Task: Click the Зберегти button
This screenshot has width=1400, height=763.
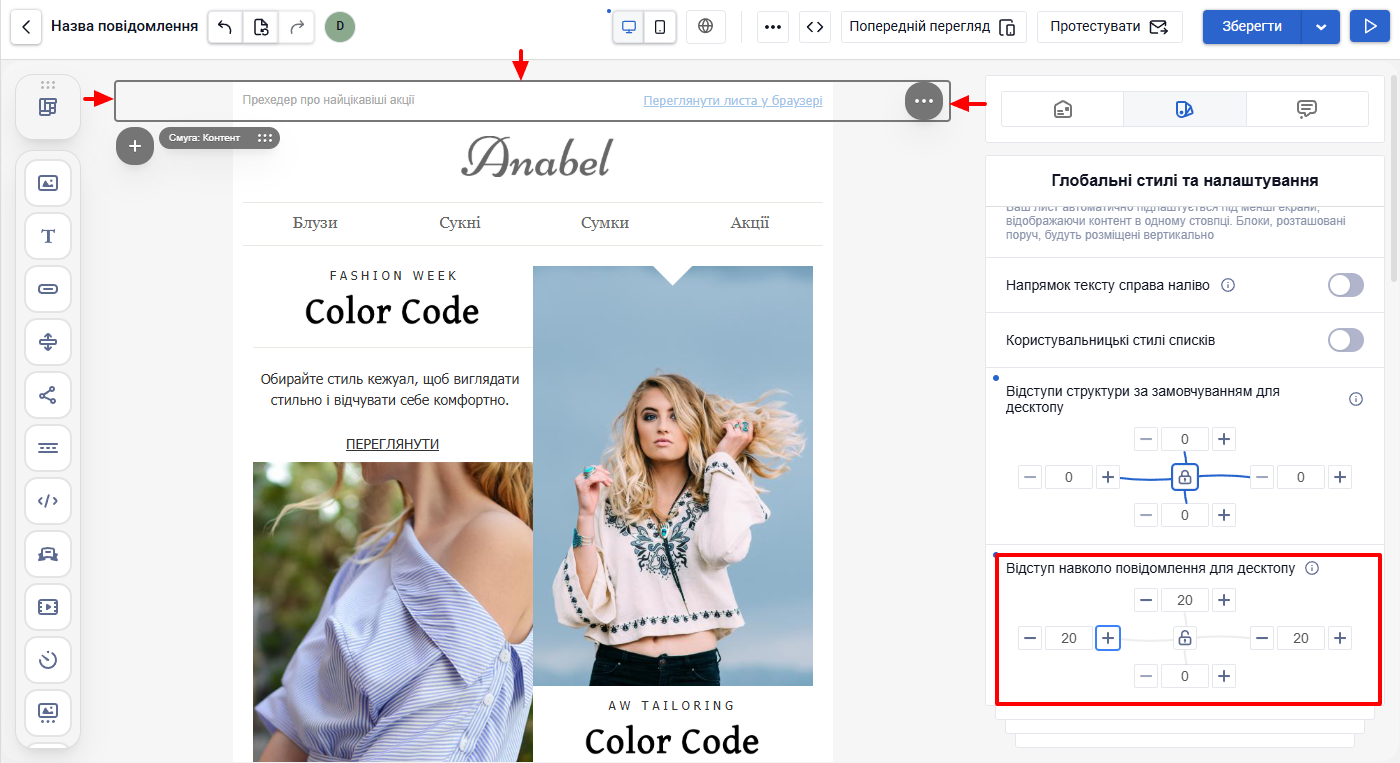Action: pos(1252,27)
